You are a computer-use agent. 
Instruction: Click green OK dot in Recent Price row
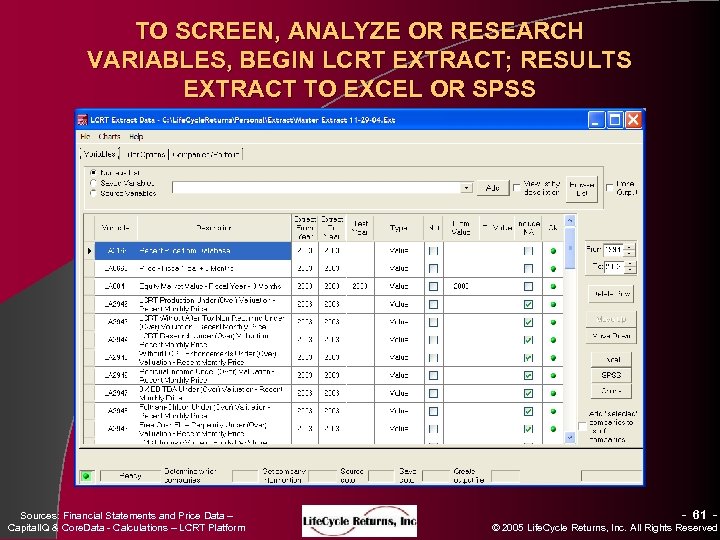(553, 251)
